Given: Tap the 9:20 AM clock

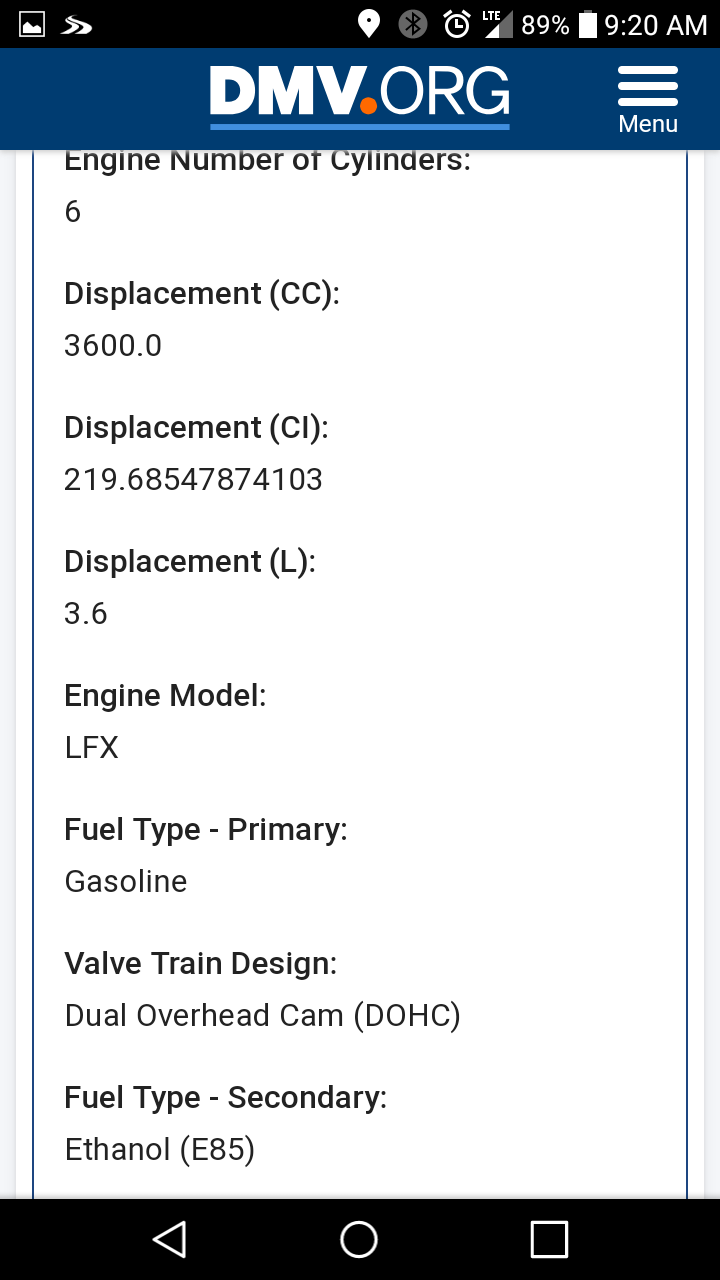Looking at the screenshot, I should 656,25.
